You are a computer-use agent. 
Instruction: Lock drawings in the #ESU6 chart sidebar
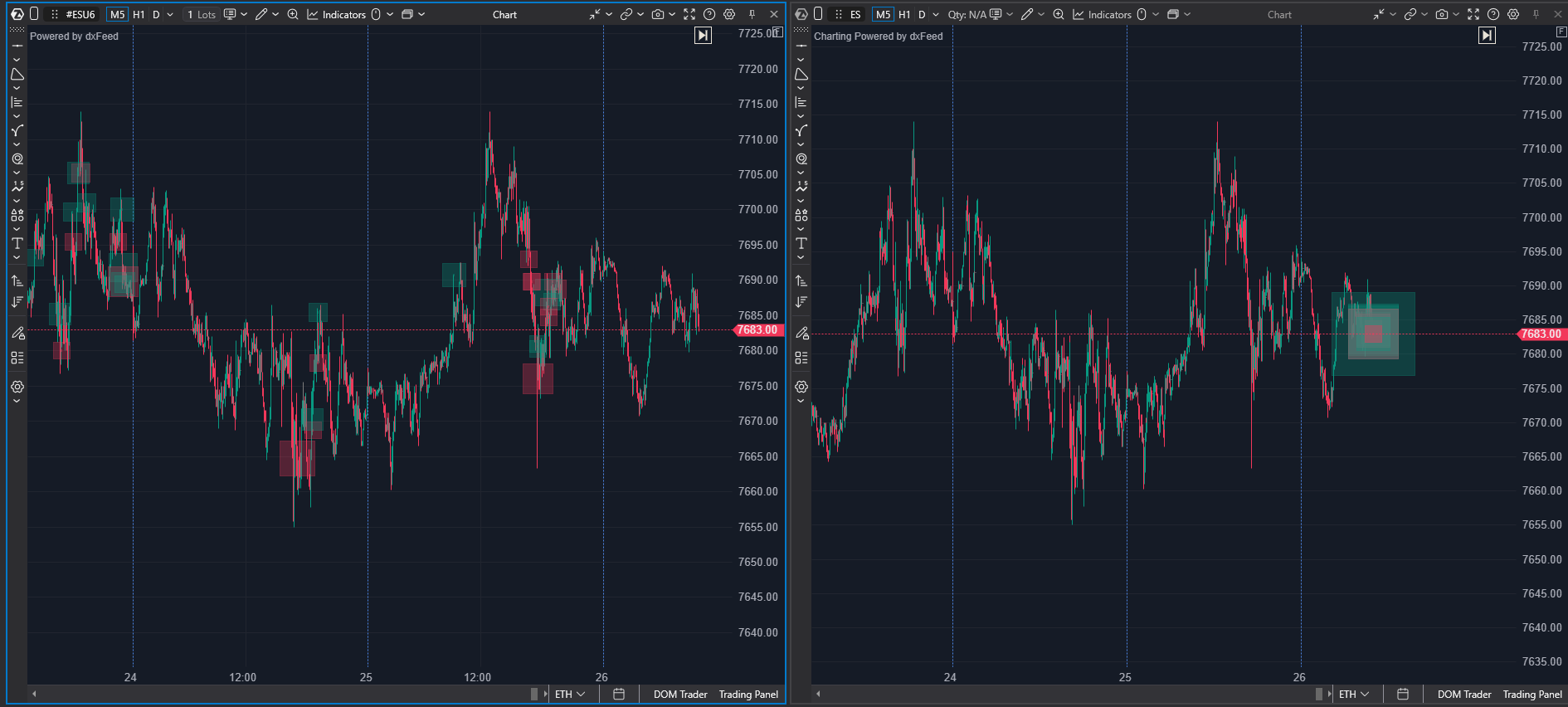(17, 334)
